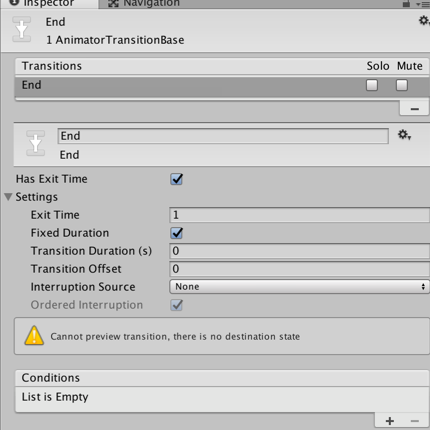Click the Navigation tab icon
The image size is (431, 430).
point(113,3)
